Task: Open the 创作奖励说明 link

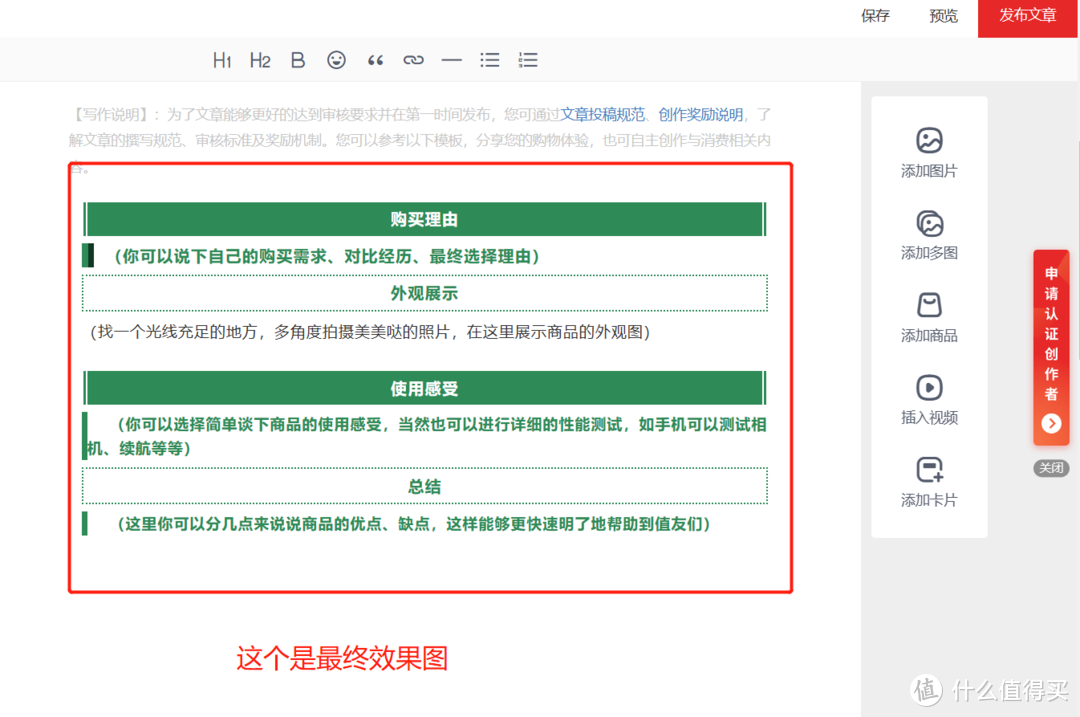Action: (700, 114)
